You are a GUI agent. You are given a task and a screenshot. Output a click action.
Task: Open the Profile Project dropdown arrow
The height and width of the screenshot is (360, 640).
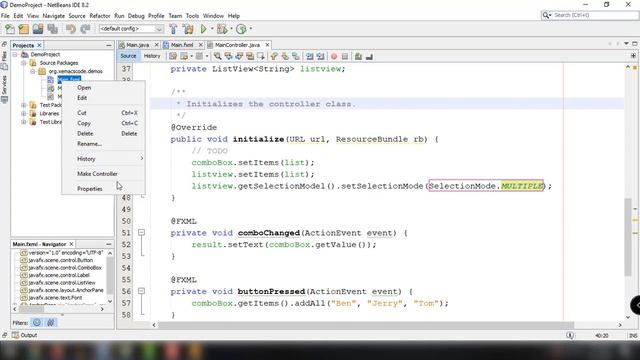click(x=251, y=29)
